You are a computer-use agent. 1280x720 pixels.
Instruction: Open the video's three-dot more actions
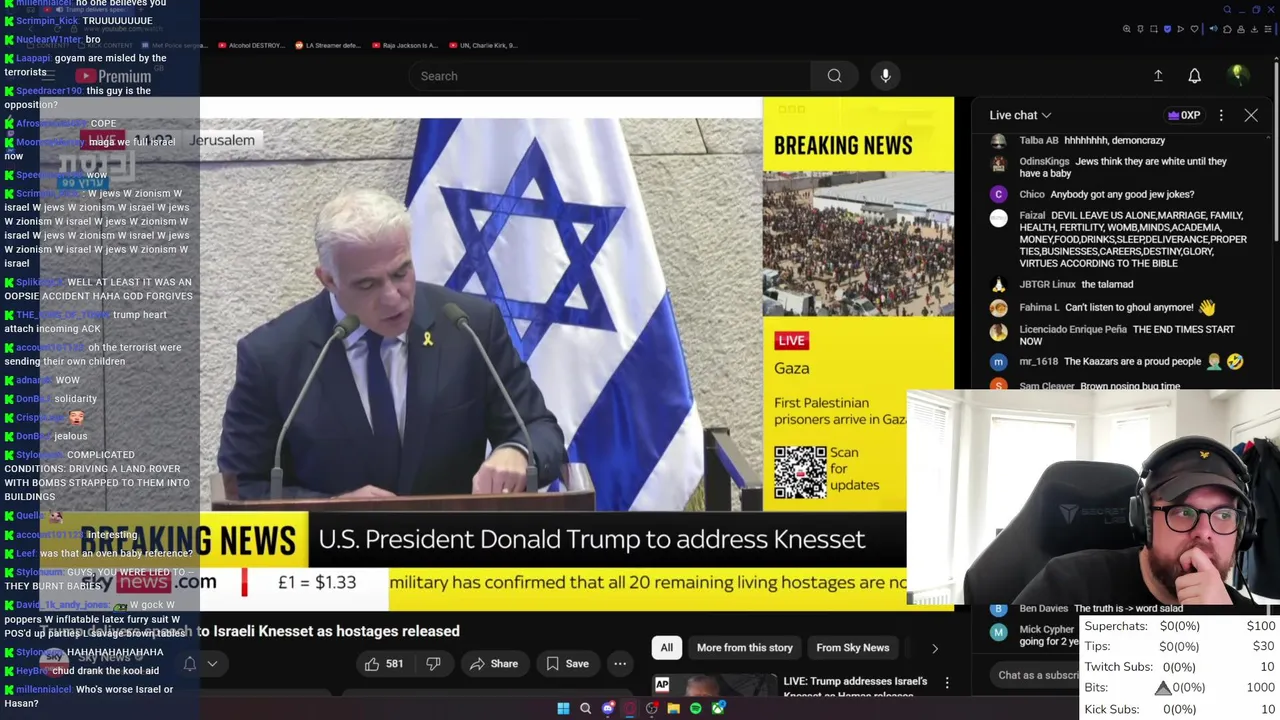(x=620, y=664)
